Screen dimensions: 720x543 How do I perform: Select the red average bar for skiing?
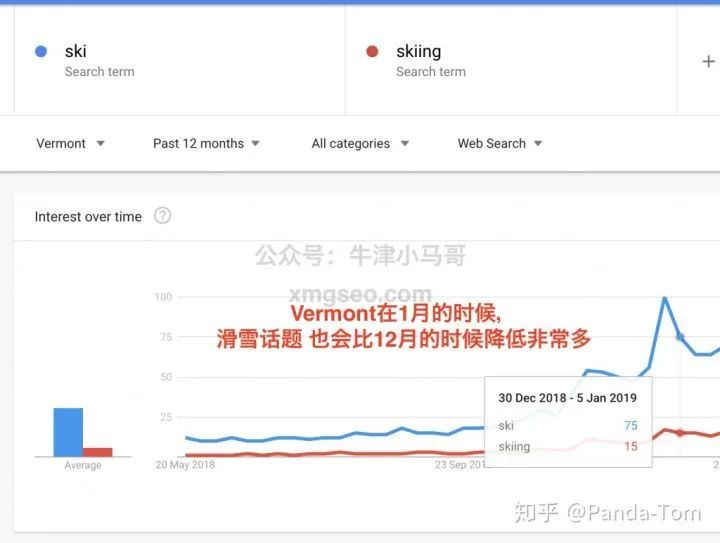coord(97,452)
